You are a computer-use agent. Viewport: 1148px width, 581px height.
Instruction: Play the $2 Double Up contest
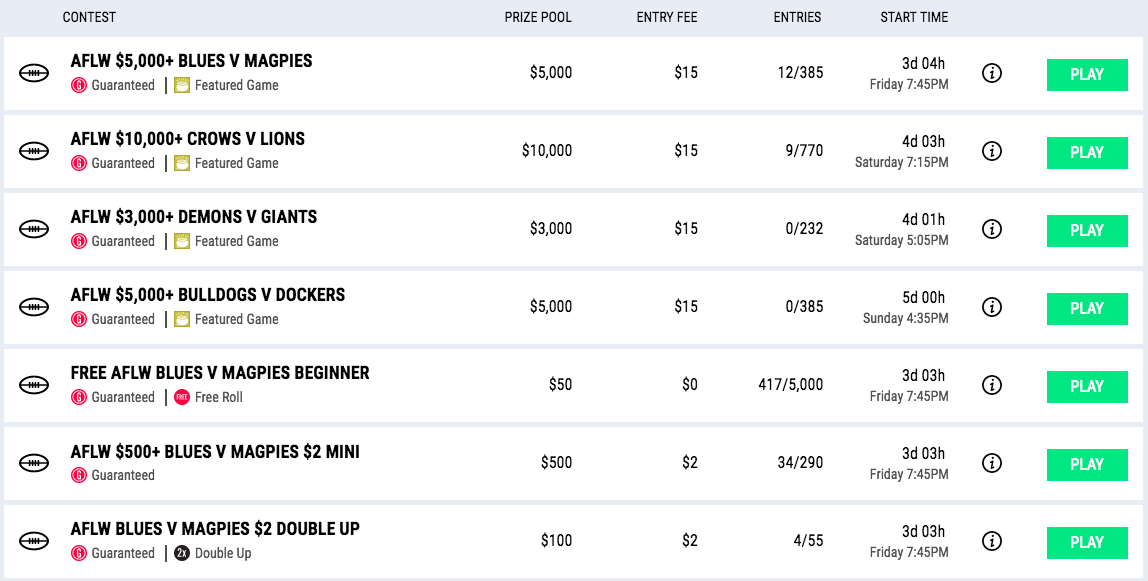[x=1087, y=542]
